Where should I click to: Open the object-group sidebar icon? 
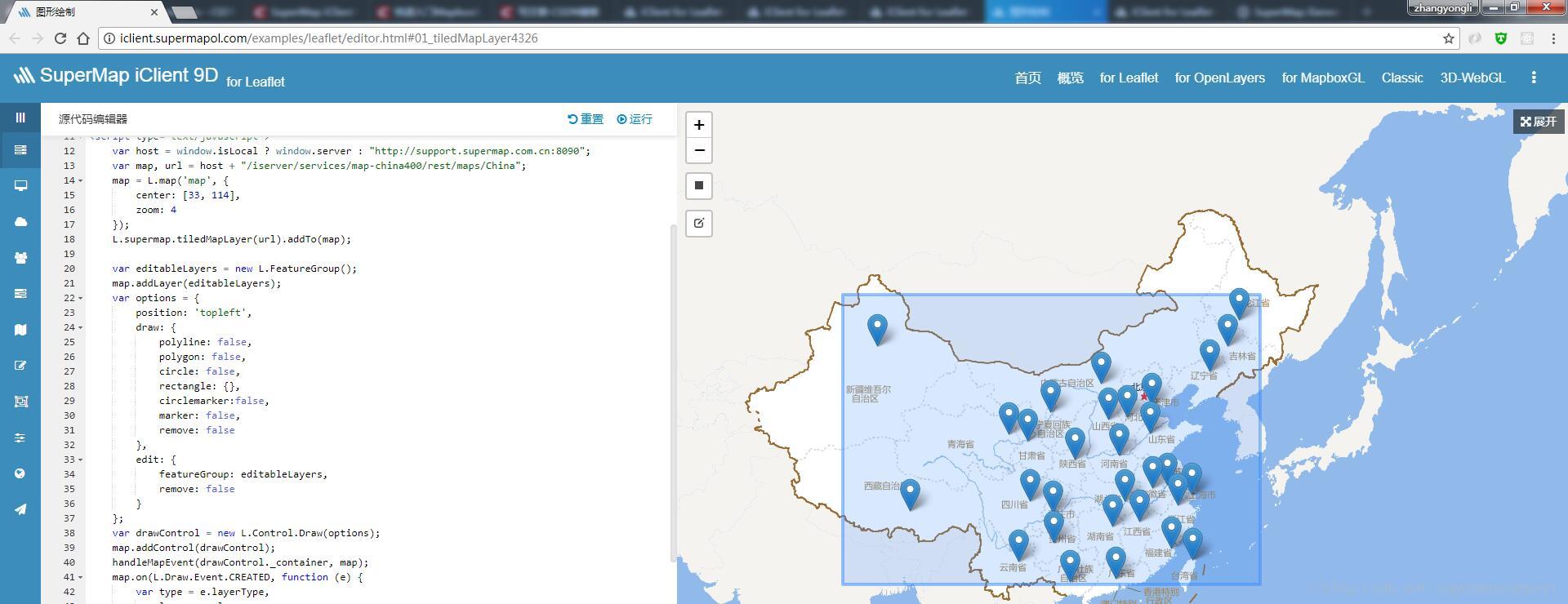coord(20,402)
